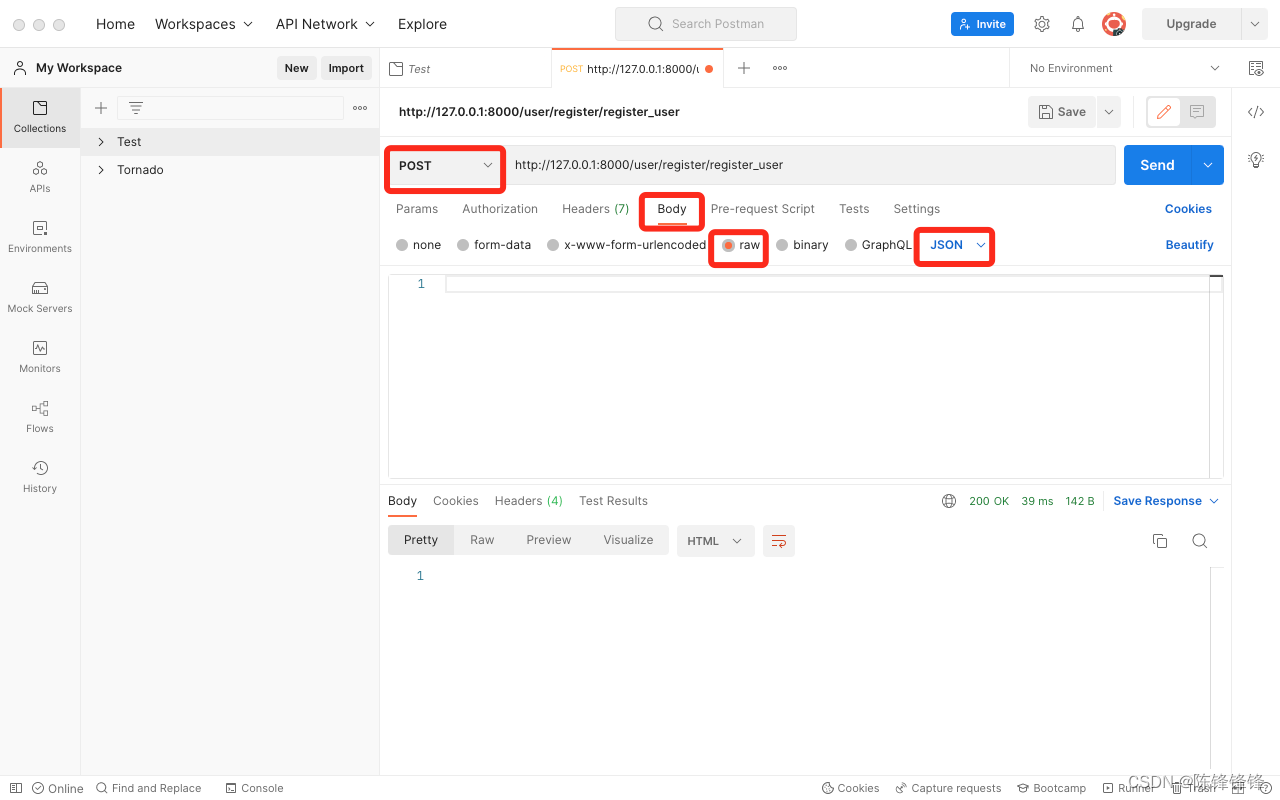Click the New button in workspace
1280x800 pixels.
coord(297,68)
